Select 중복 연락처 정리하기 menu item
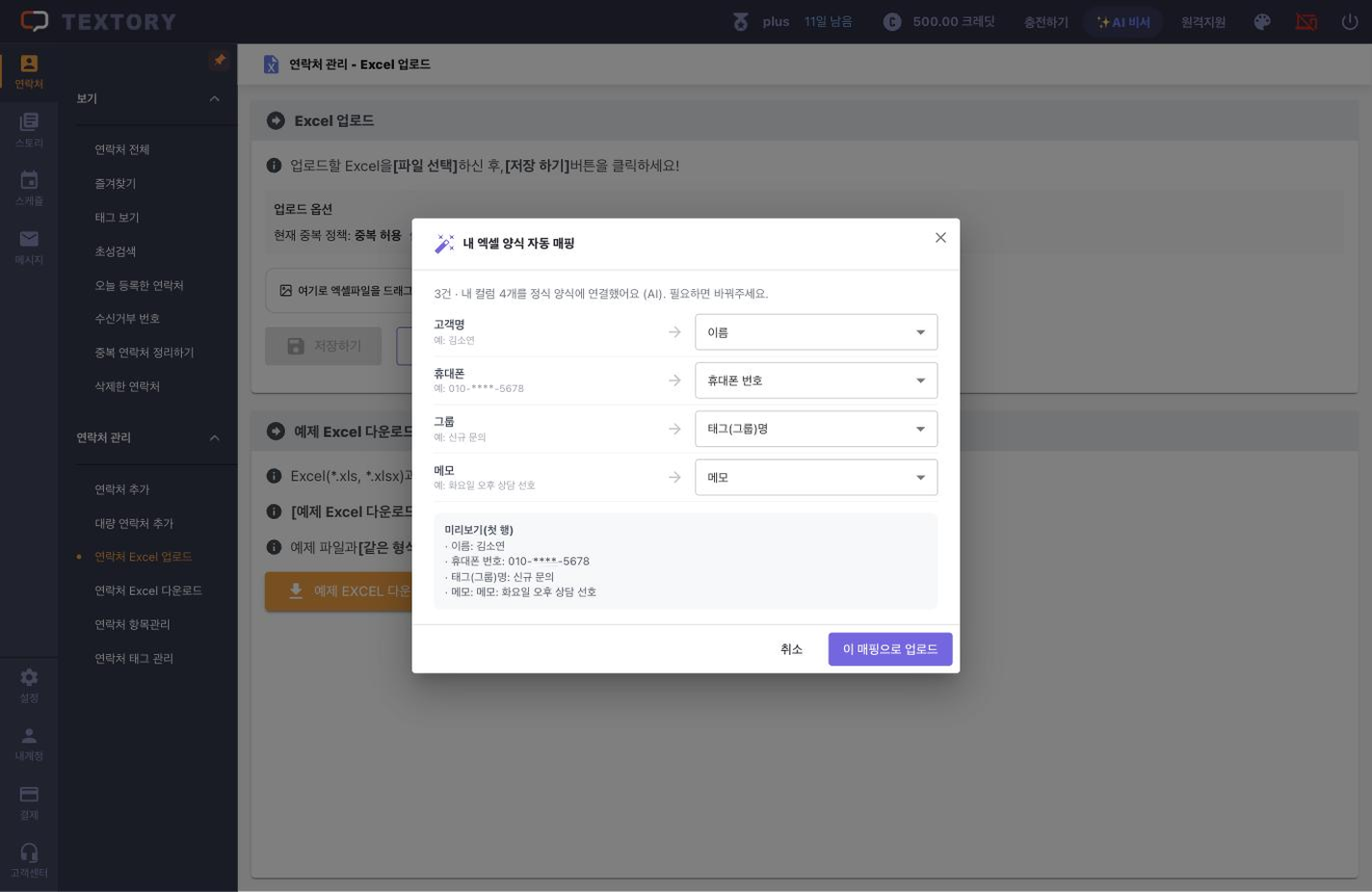Screen dimensions: 1372x892 pos(145,353)
